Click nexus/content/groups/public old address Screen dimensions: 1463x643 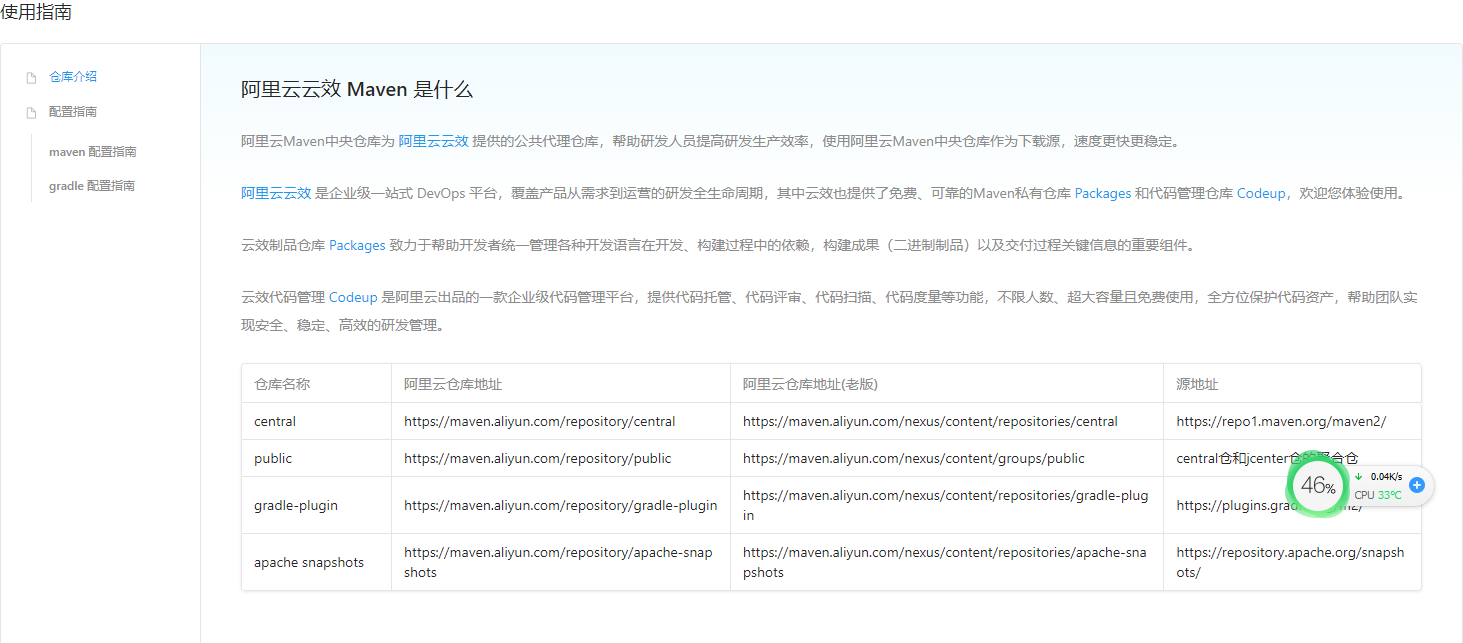click(x=914, y=458)
